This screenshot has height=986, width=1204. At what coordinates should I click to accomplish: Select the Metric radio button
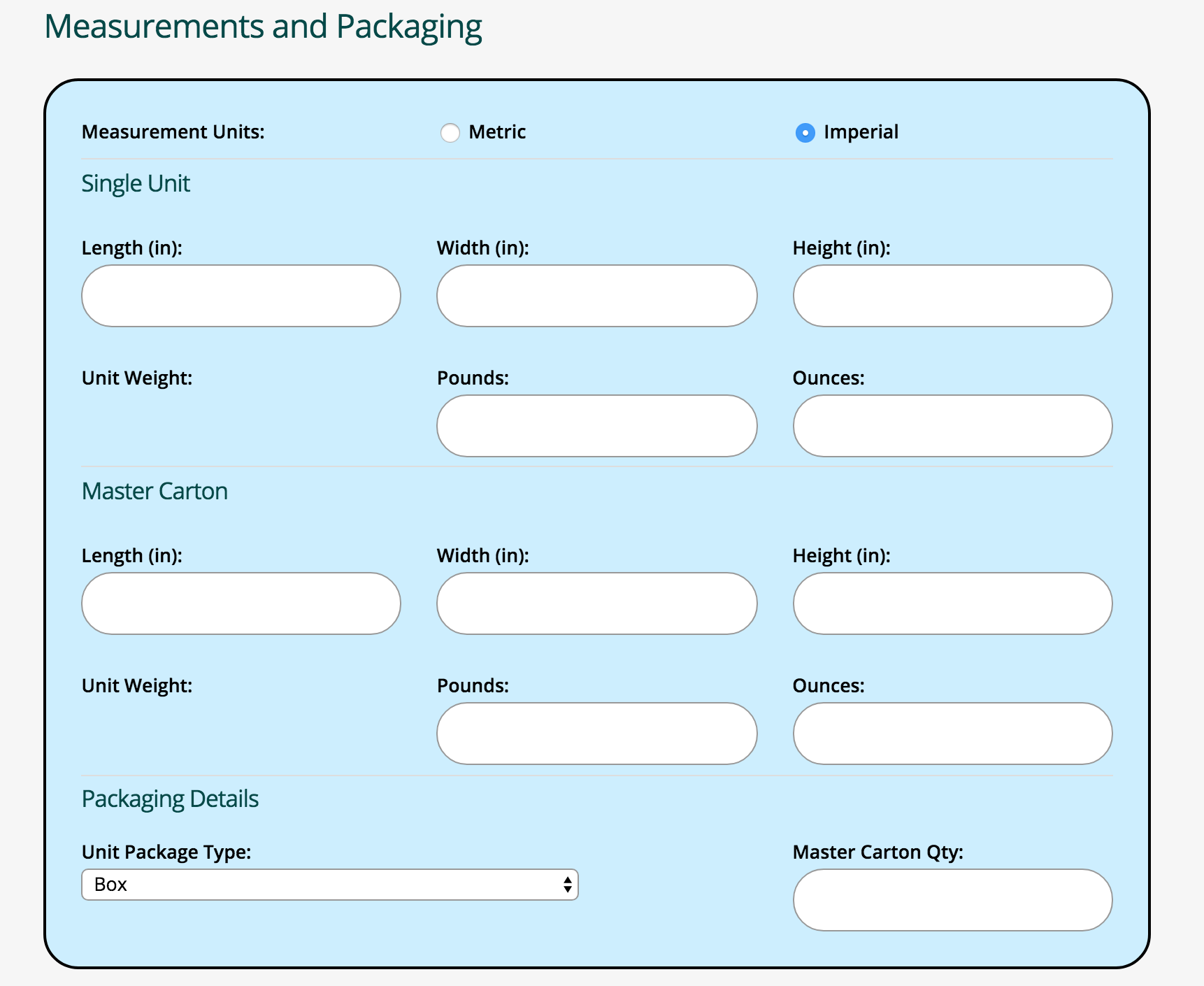[450, 133]
